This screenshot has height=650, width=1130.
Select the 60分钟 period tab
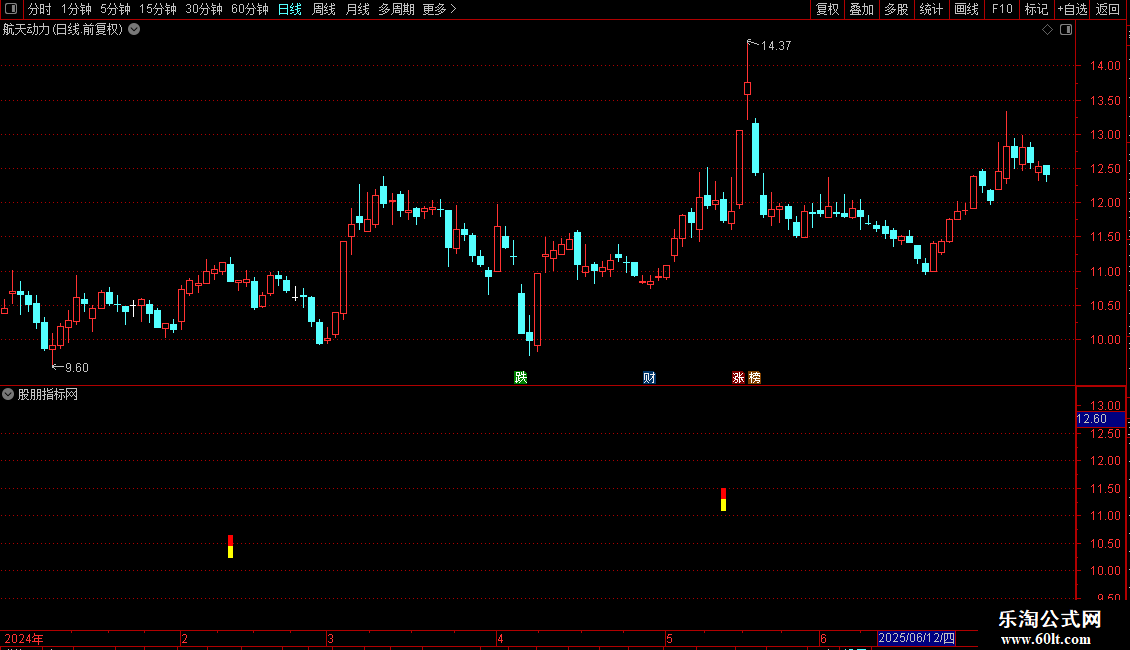[x=250, y=9]
